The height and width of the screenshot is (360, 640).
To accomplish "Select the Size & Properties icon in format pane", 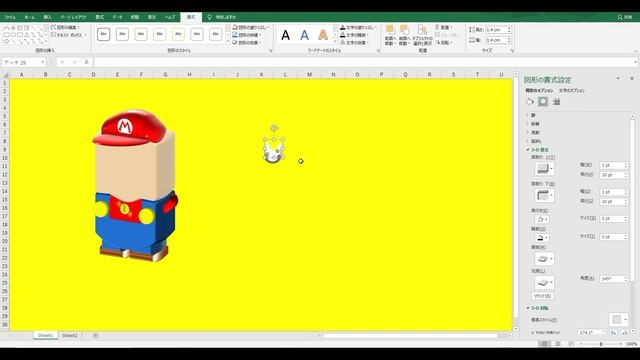I will 556,102.
